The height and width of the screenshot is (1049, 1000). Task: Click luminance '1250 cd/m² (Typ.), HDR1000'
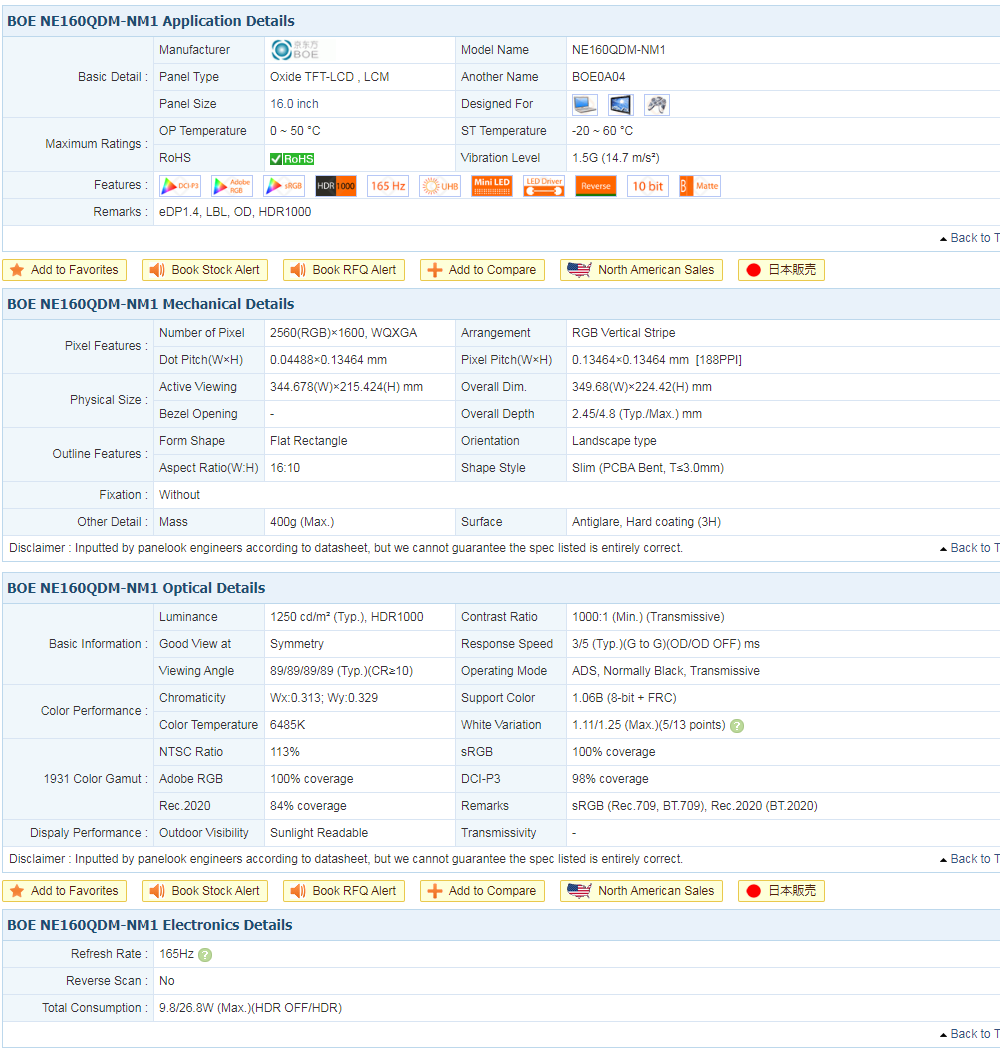tap(346, 617)
